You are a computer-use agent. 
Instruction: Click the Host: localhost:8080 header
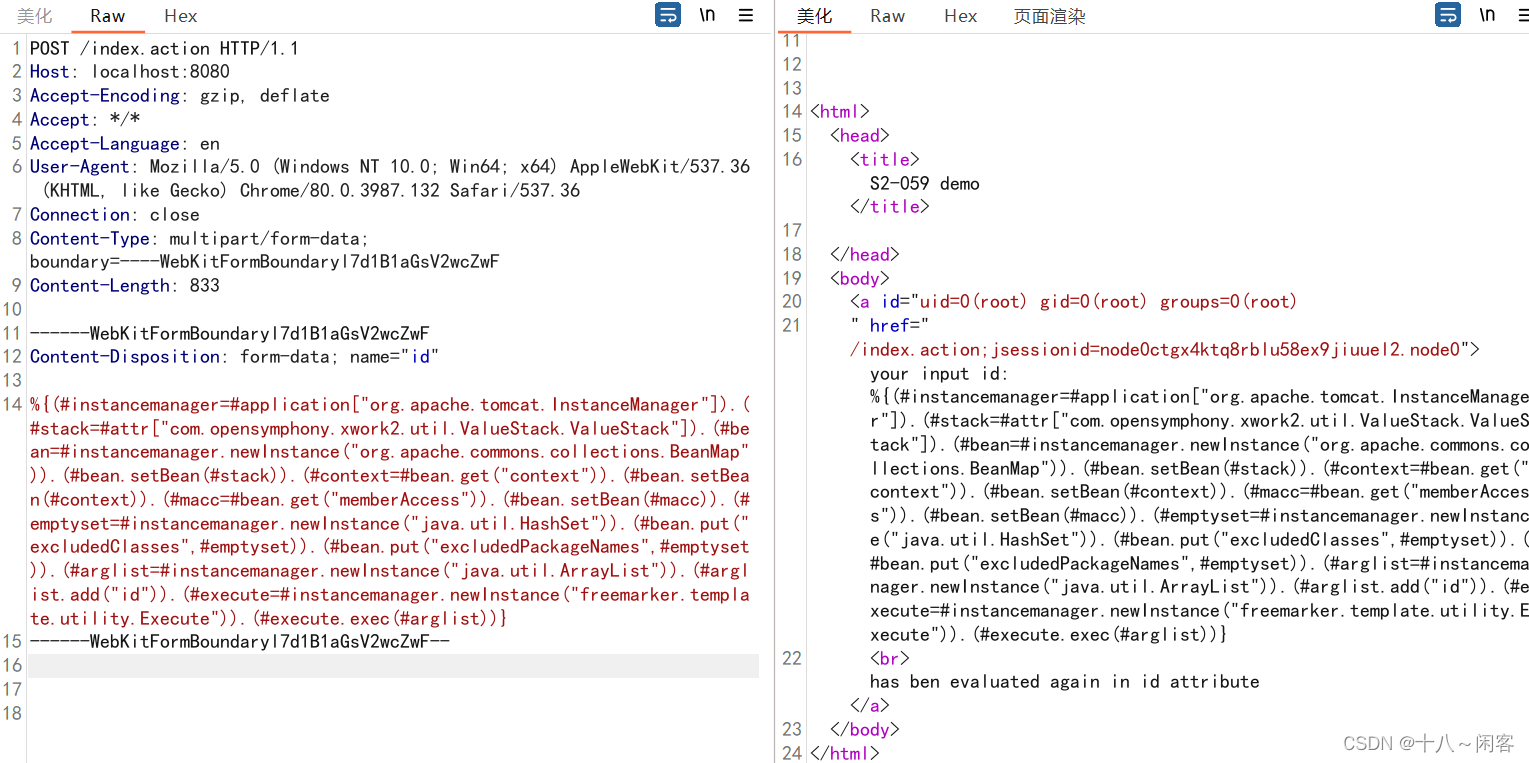click(x=130, y=72)
